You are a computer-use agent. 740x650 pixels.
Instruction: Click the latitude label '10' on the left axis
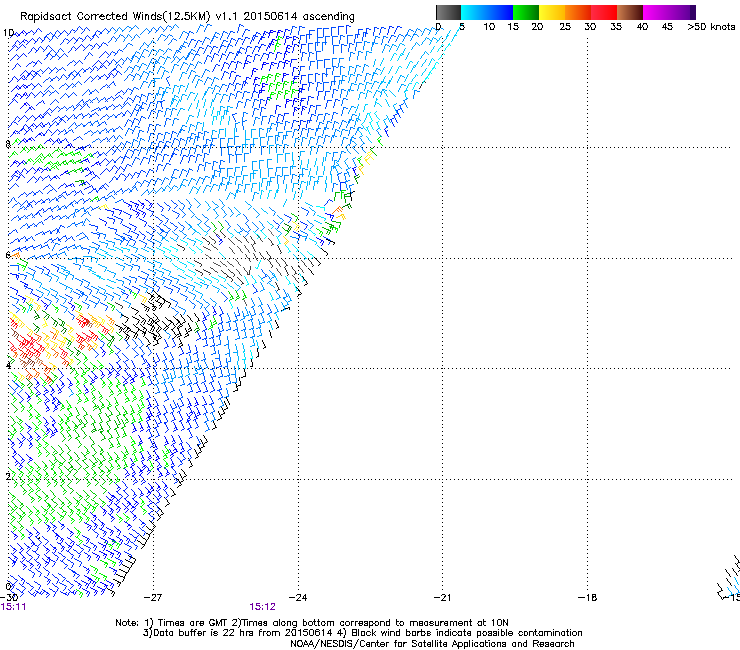click(x=8, y=33)
